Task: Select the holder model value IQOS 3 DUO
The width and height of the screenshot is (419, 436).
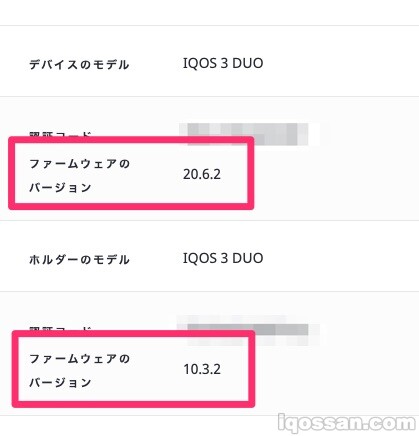Action: 223,258
